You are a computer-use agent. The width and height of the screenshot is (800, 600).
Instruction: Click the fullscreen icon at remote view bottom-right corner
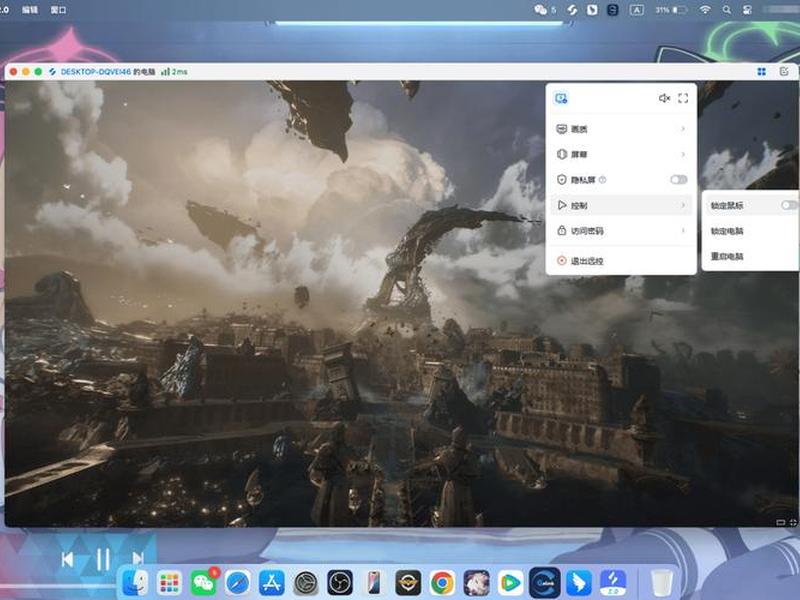[x=793, y=522]
